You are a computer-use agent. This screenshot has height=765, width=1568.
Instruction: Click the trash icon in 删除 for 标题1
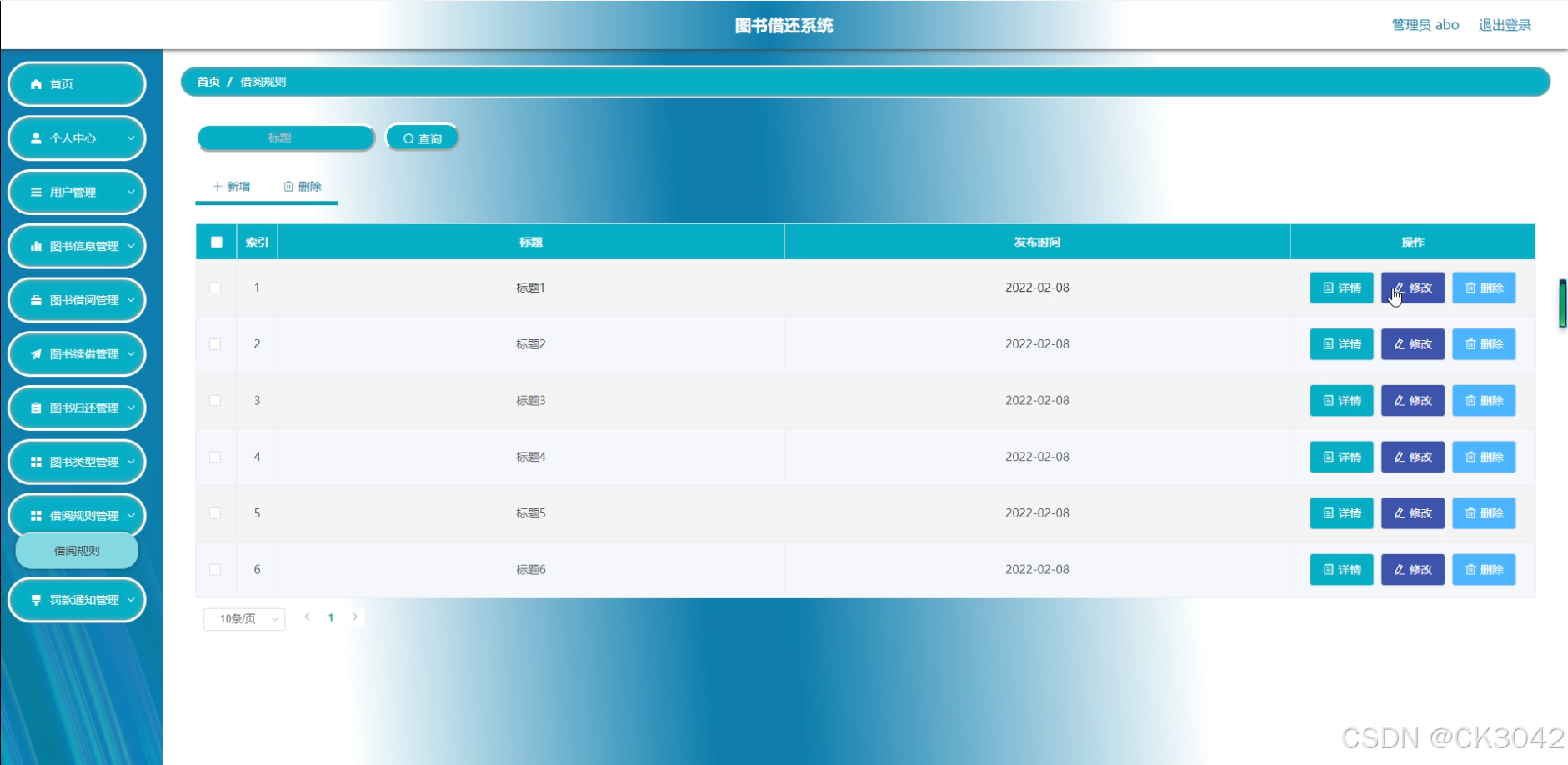pyautogui.click(x=1470, y=287)
